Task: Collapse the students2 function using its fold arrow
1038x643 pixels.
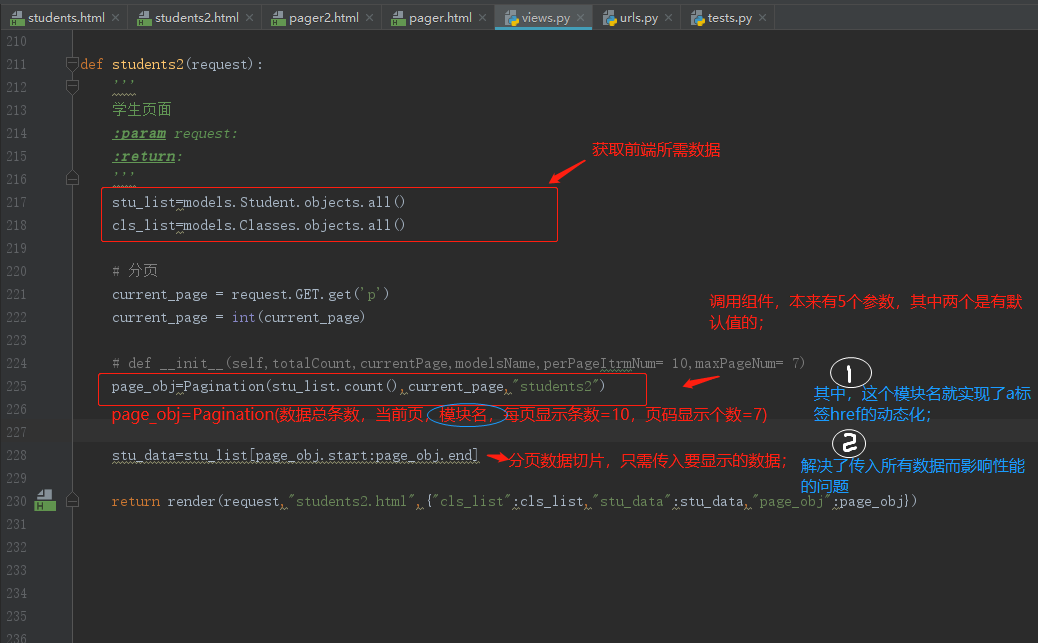Action: (71, 63)
